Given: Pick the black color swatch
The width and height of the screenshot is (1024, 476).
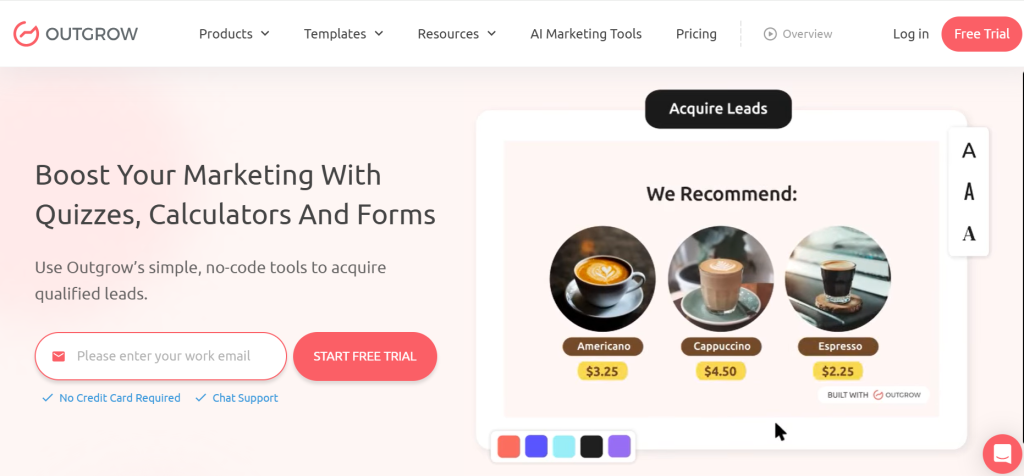Looking at the screenshot, I should [592, 447].
